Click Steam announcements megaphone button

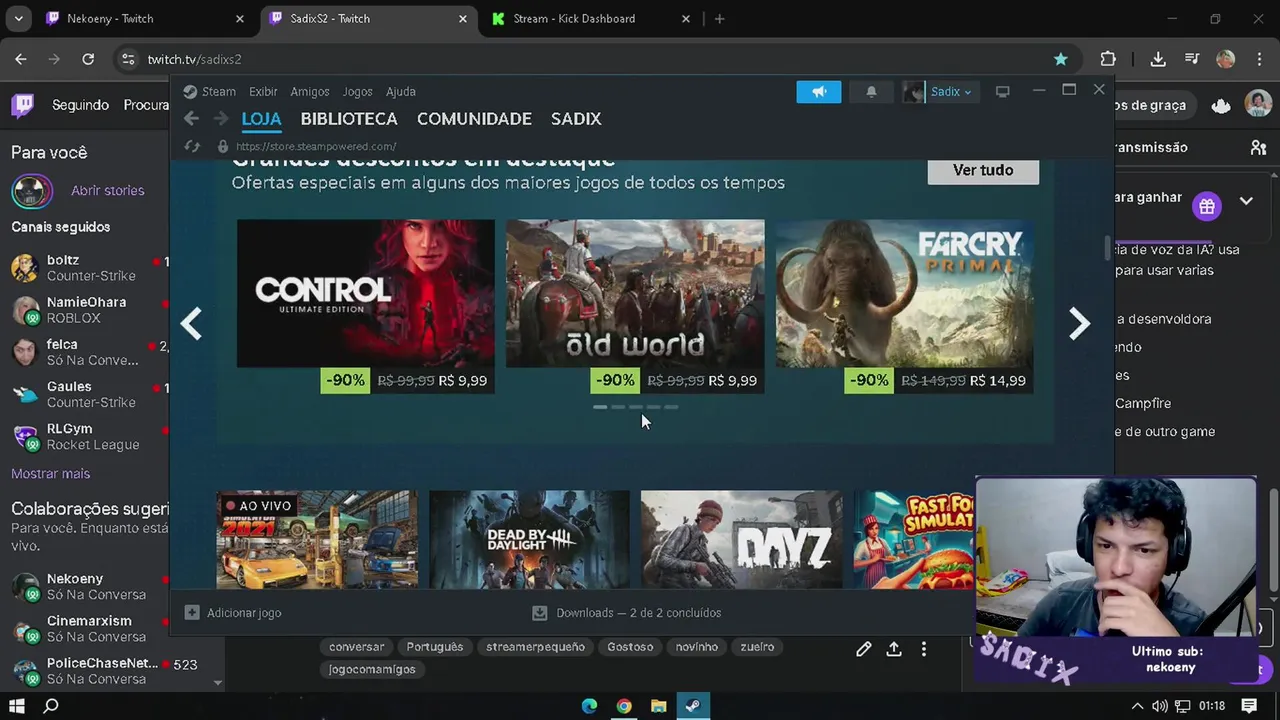pyautogui.click(x=819, y=92)
